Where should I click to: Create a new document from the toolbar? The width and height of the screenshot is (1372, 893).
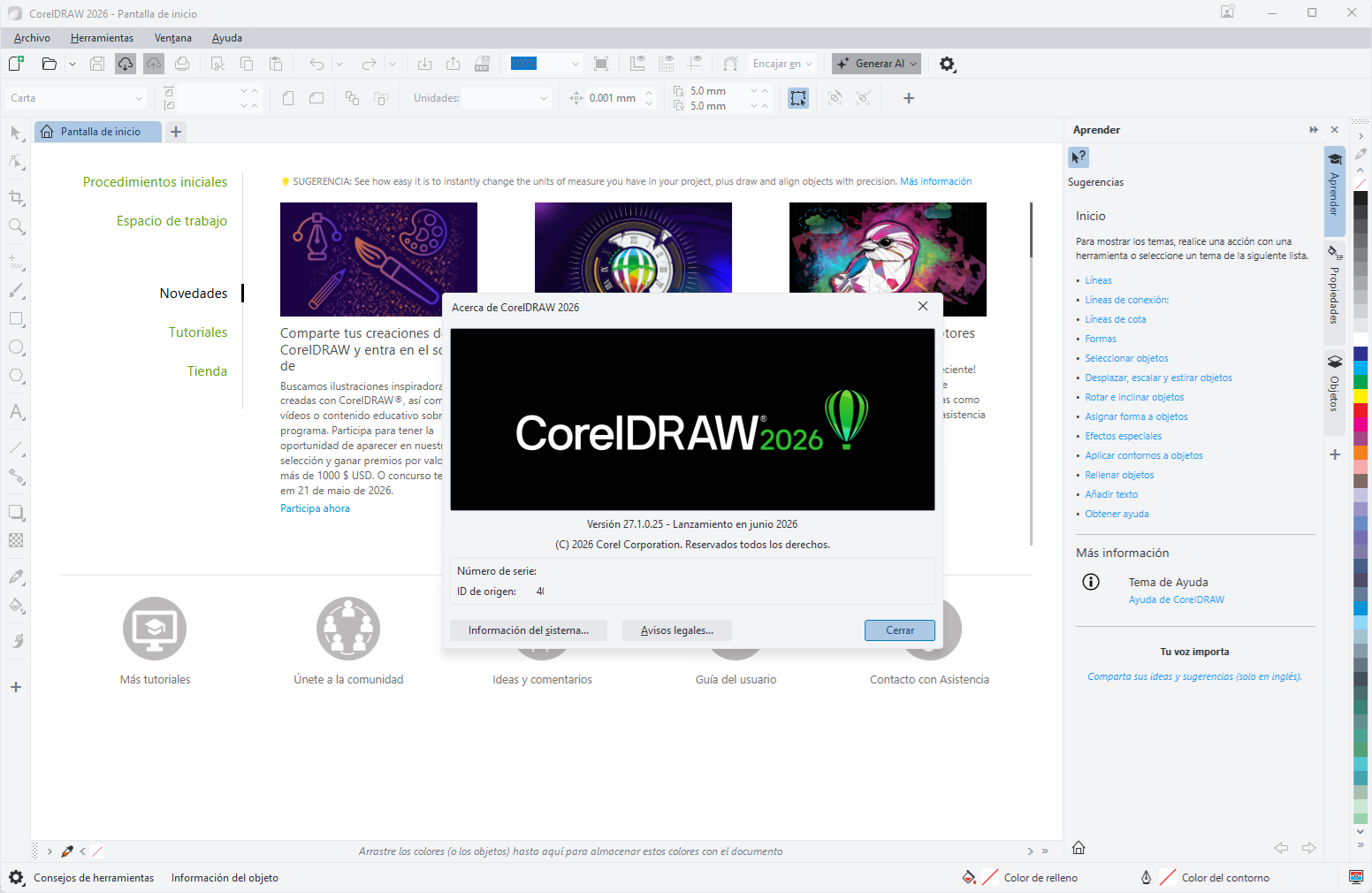16,64
